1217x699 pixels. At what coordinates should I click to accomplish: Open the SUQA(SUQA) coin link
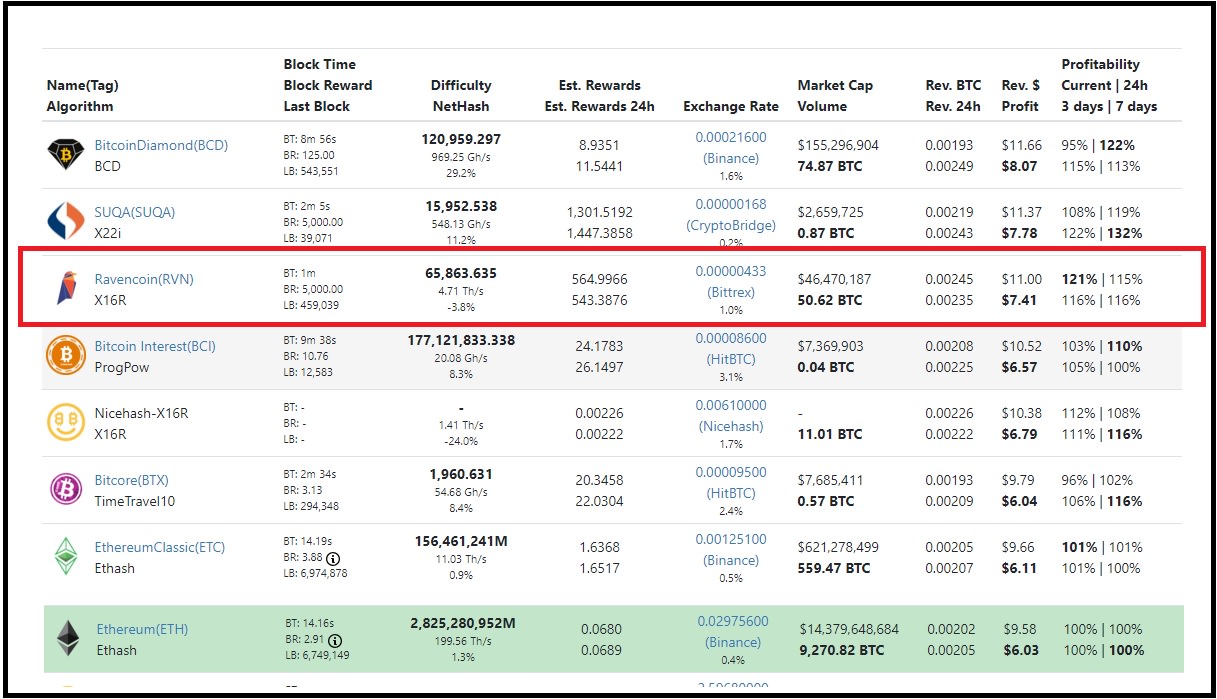point(135,212)
